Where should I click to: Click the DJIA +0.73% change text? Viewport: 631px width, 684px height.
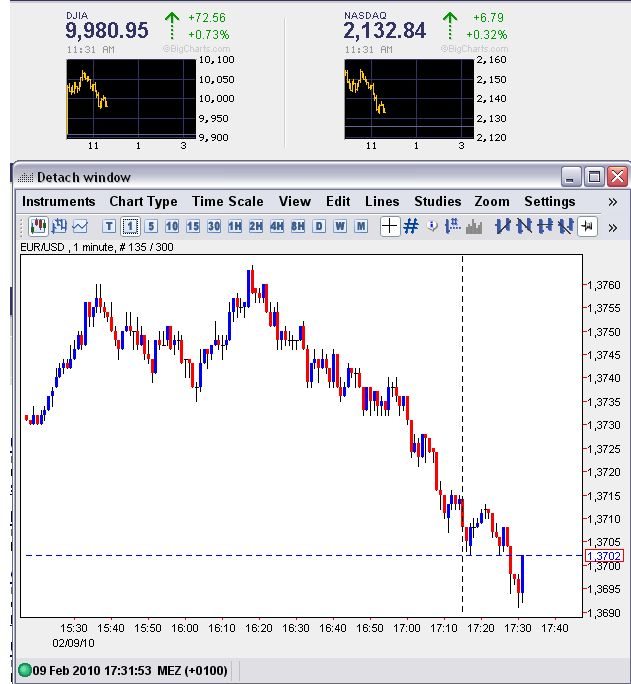click(x=208, y=34)
